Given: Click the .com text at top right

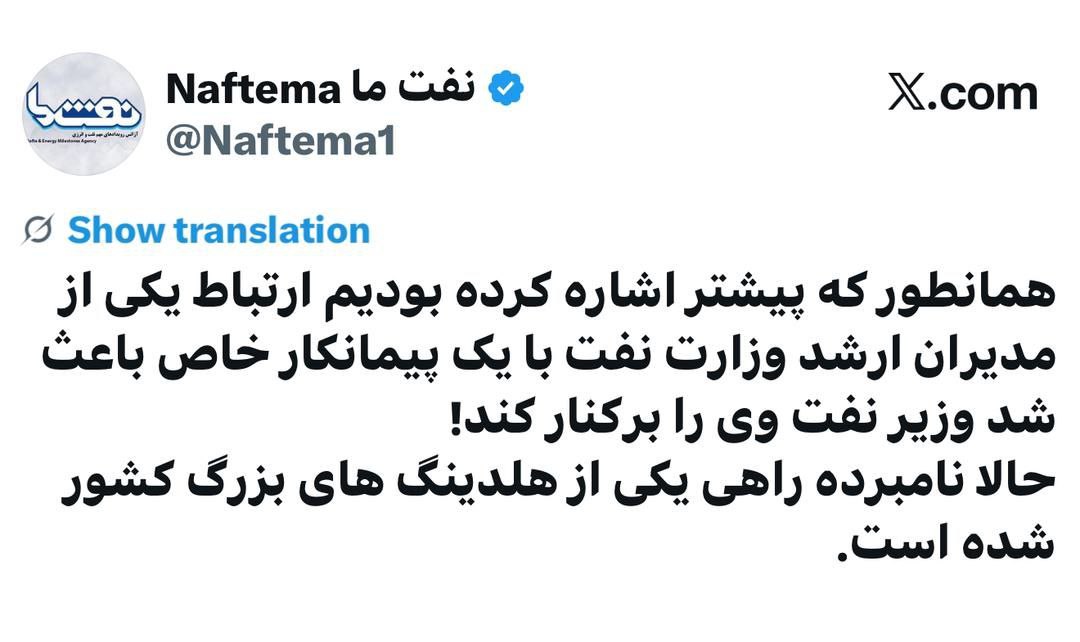Looking at the screenshot, I should 985,93.
